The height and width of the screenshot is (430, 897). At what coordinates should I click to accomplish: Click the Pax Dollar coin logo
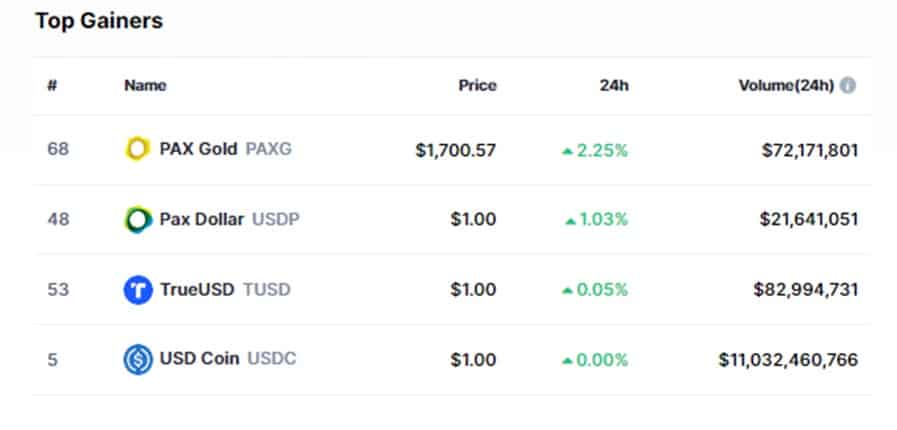pos(138,220)
